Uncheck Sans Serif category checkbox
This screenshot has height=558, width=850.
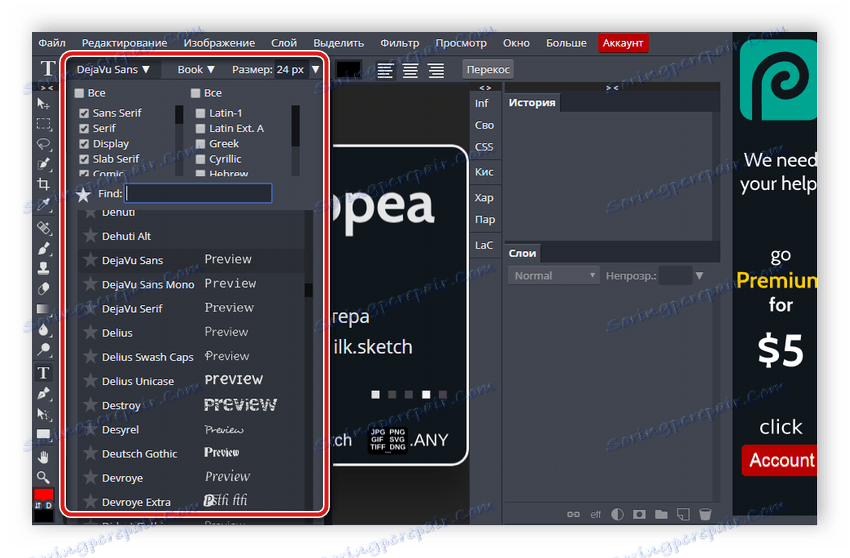click(84, 113)
